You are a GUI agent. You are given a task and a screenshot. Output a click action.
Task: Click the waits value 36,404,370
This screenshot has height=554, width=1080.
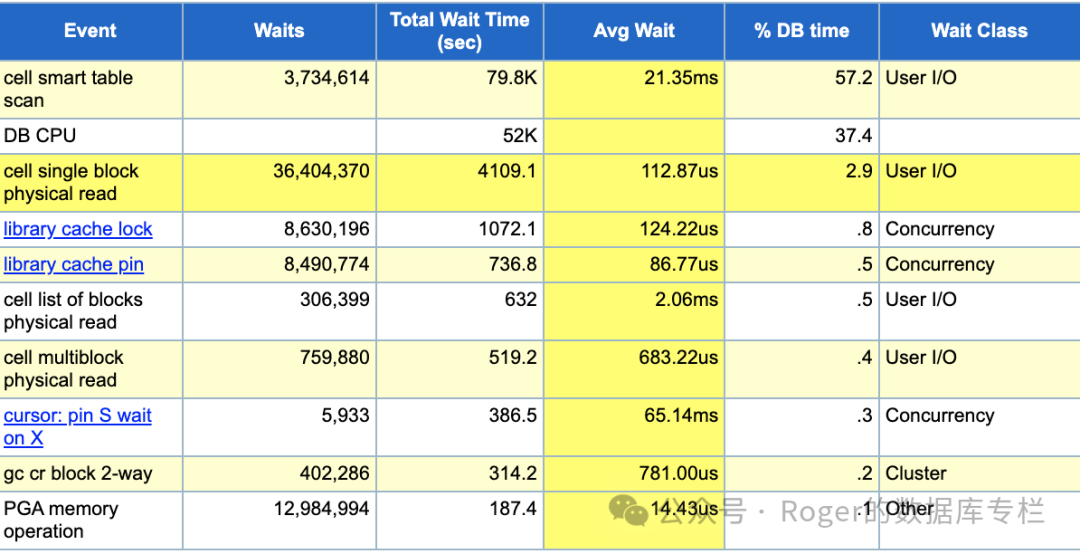coord(321,171)
